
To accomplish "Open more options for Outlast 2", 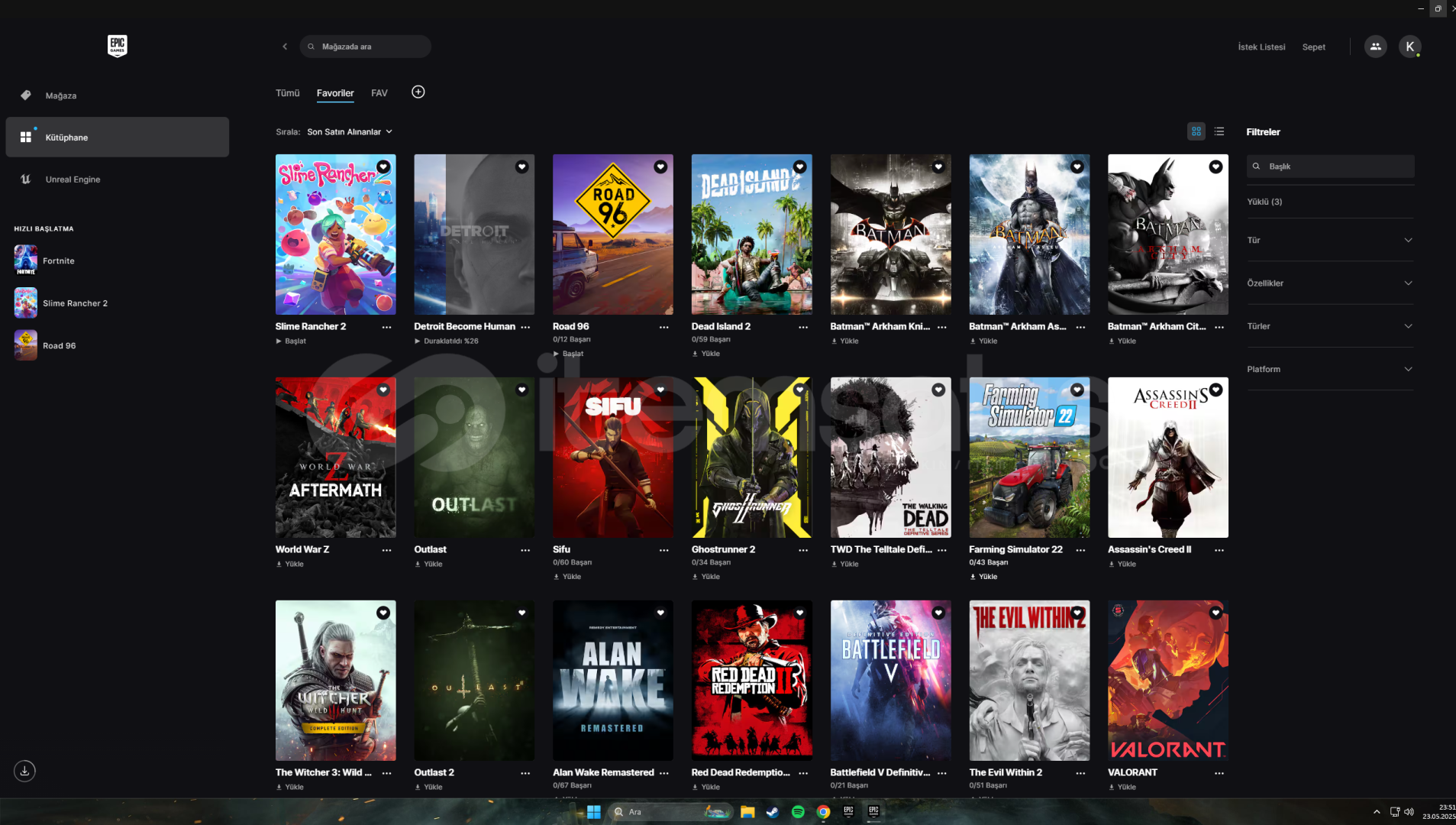I will coord(525,773).
